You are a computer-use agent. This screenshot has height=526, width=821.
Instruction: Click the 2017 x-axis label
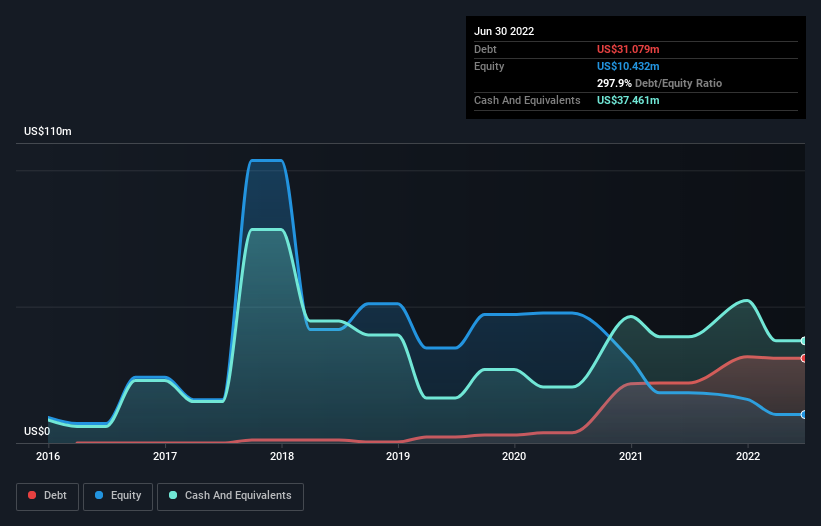[165, 456]
